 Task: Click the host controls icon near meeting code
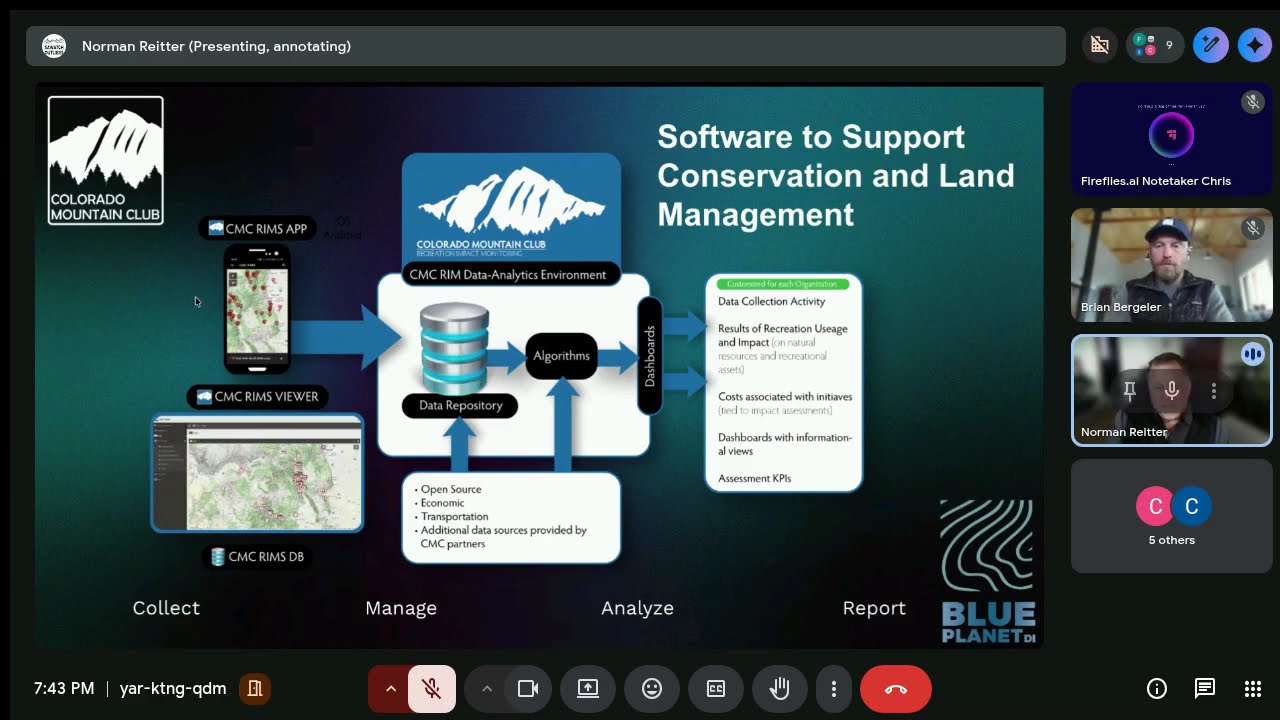[255, 688]
